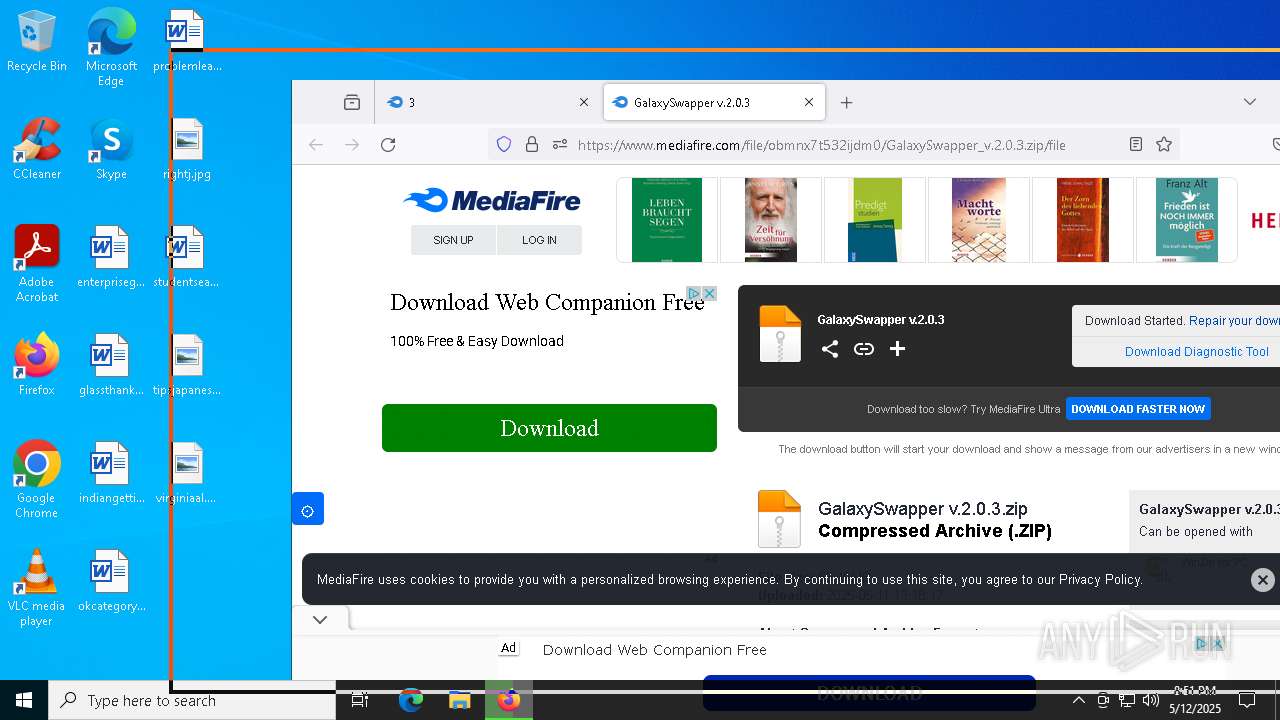1280x720 pixels.
Task: Toggle reader view in address bar
Action: (x=1136, y=145)
